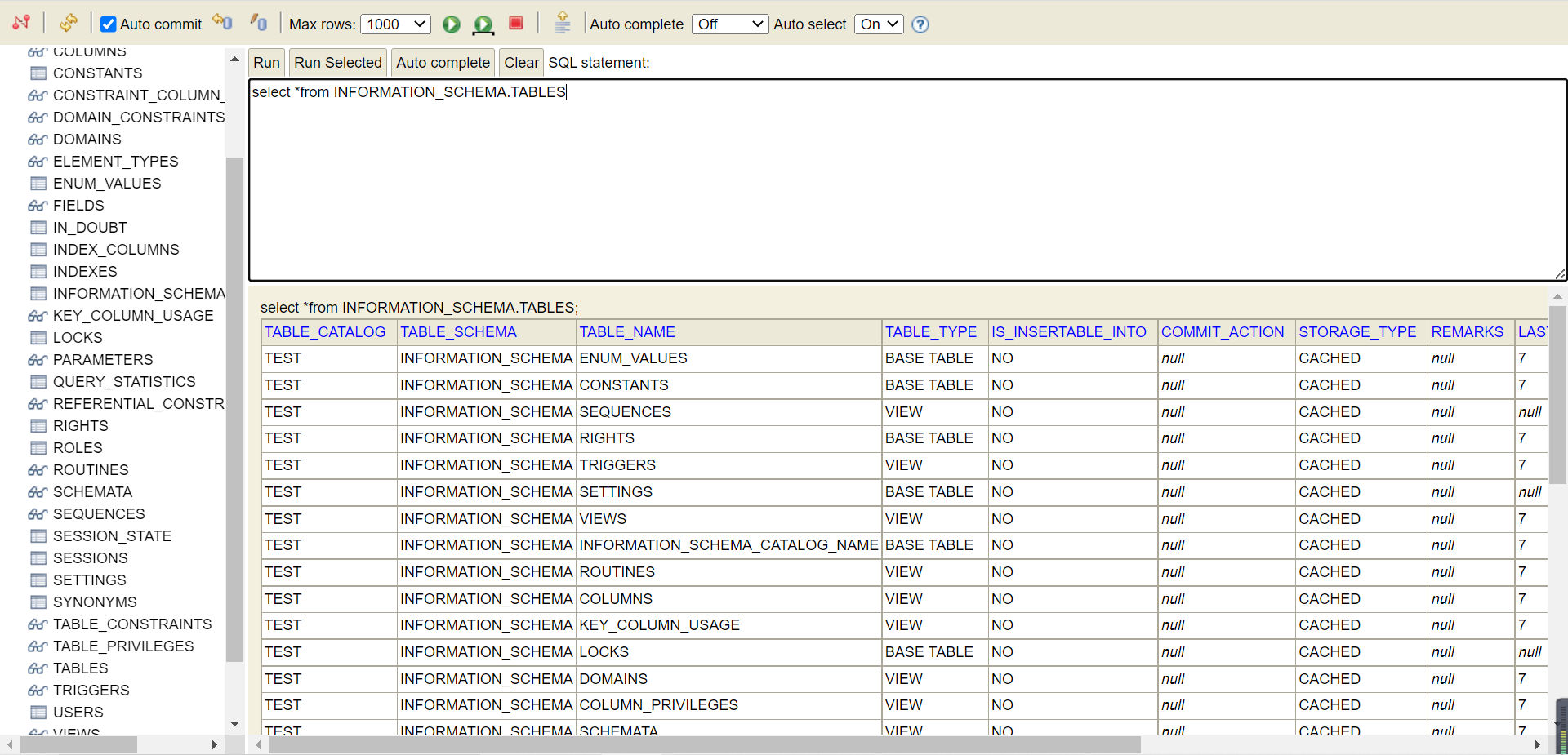Open the Auto select dropdown

coord(879,24)
